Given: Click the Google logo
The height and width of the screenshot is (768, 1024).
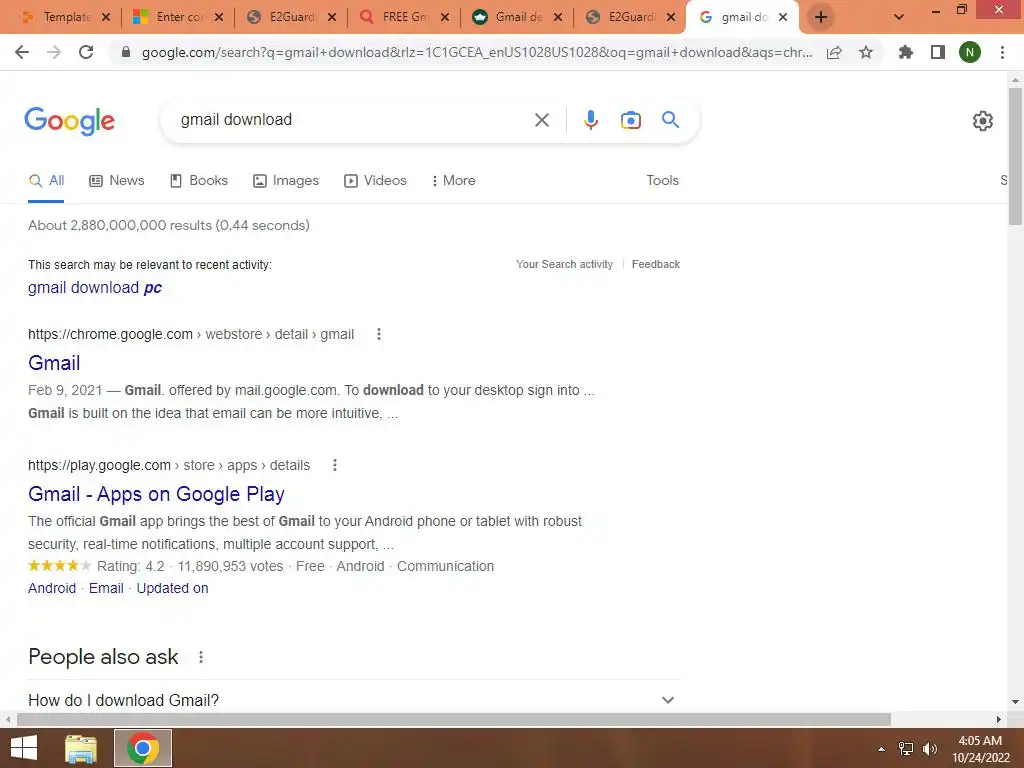Looking at the screenshot, I should [69, 121].
